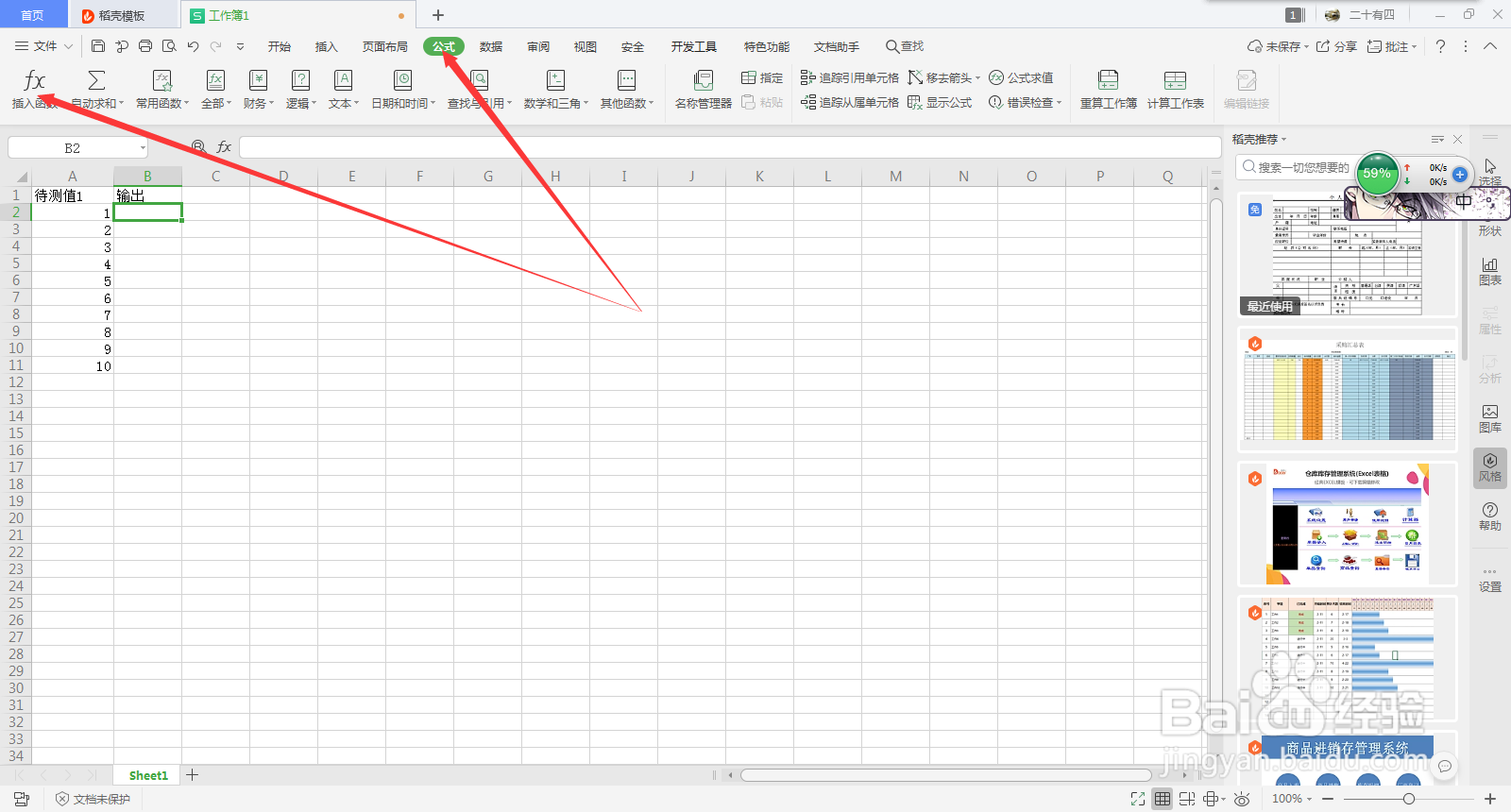The height and width of the screenshot is (812, 1511).
Task: Click the zoom slider handle
Action: pos(1409,799)
